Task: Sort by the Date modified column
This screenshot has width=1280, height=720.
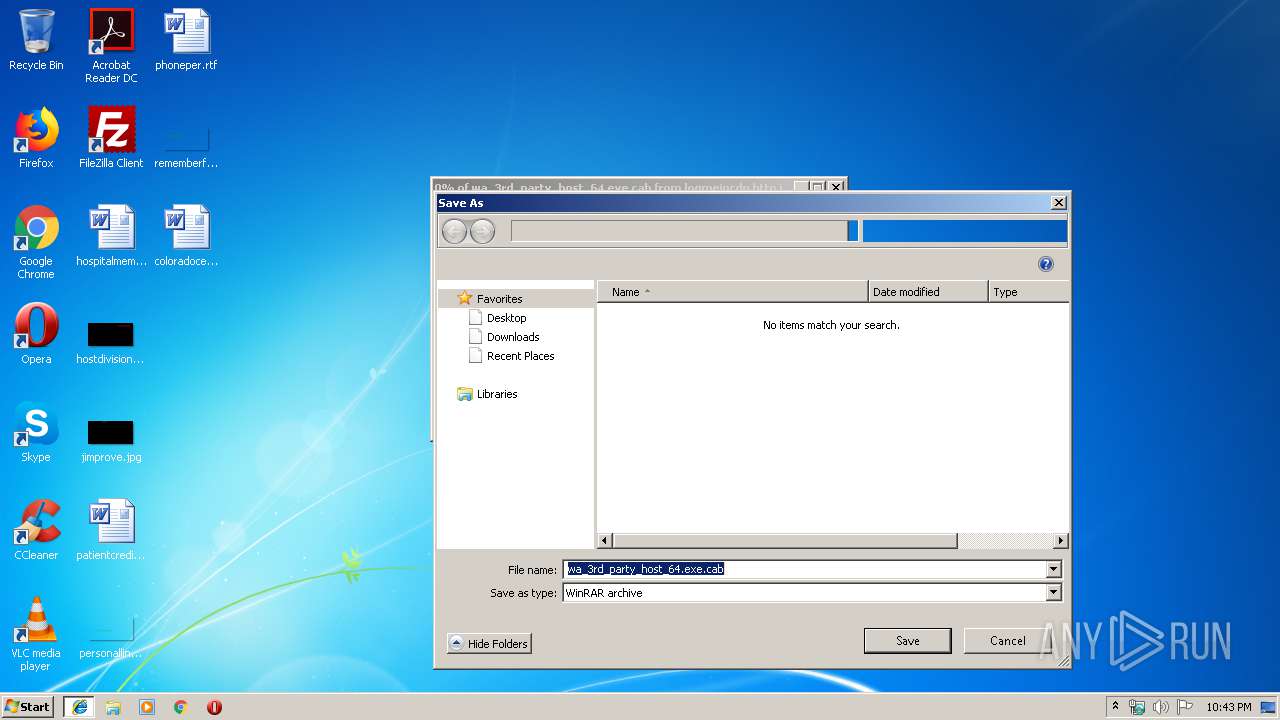Action: tap(928, 292)
